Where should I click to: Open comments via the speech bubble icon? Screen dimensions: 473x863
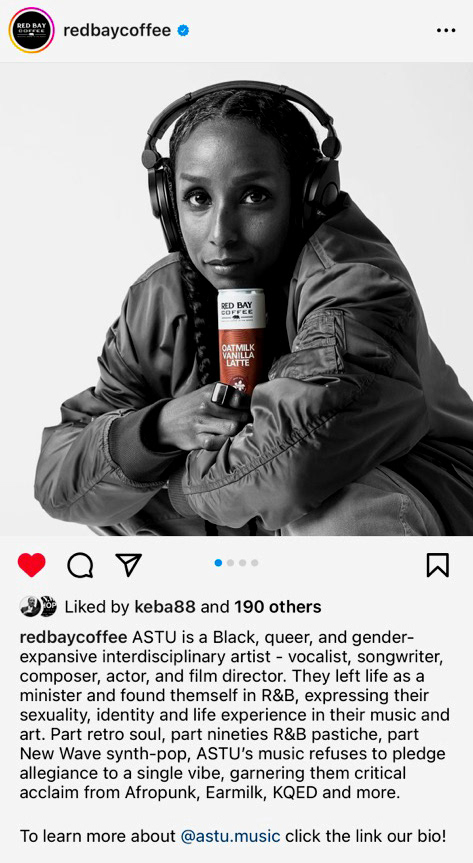[x=80, y=565]
